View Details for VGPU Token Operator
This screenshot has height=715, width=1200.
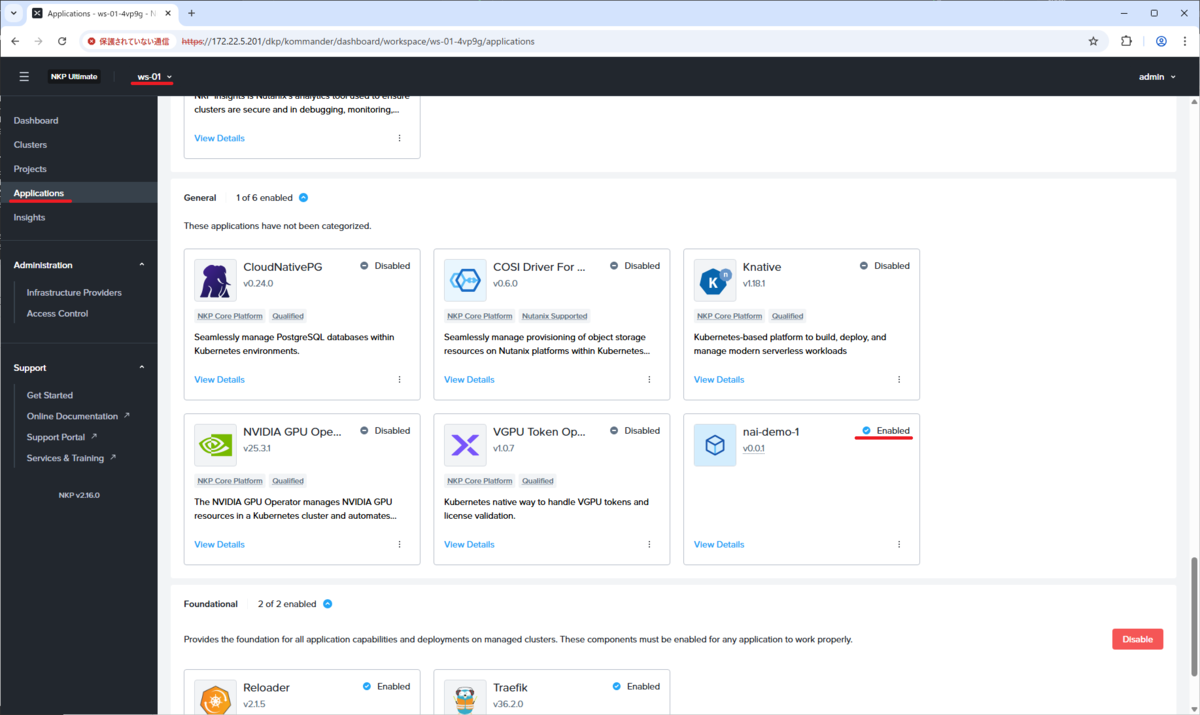pos(469,545)
